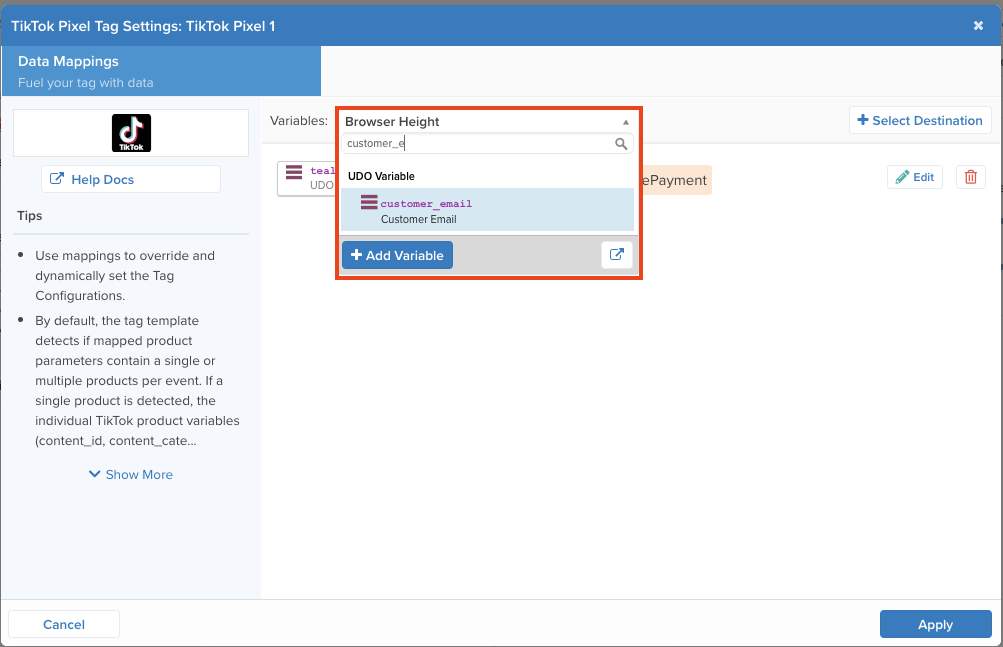
Task: Click the Select Destination button
Action: [920, 120]
